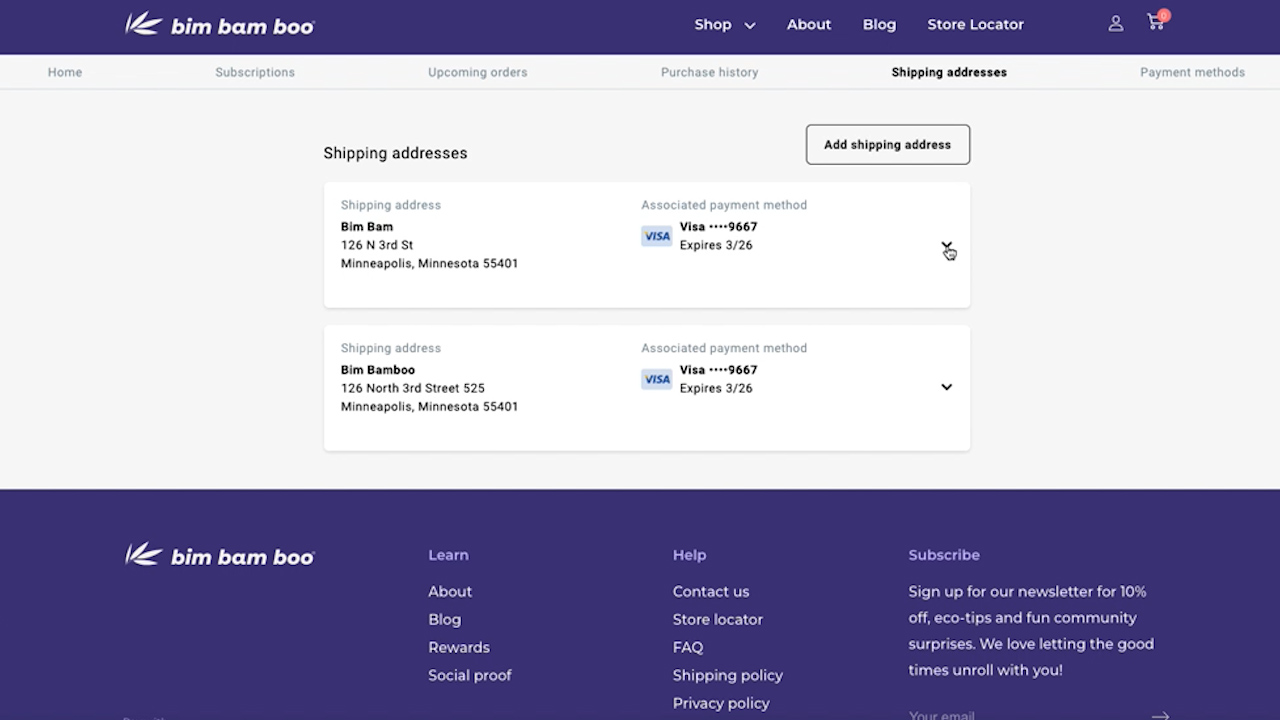Open the user account icon

[1116, 24]
